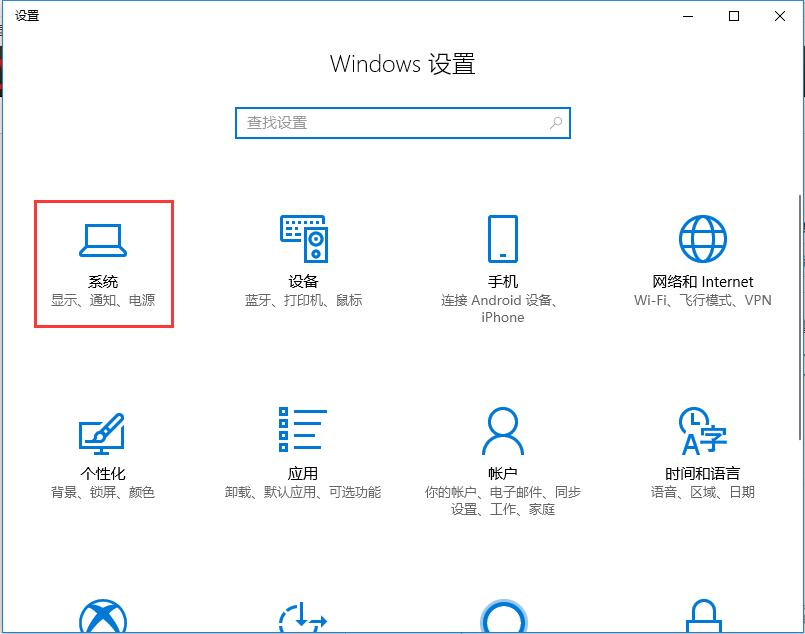This screenshot has width=805, height=634.
Task: Click the magnifier icon in search box
Action: point(556,123)
